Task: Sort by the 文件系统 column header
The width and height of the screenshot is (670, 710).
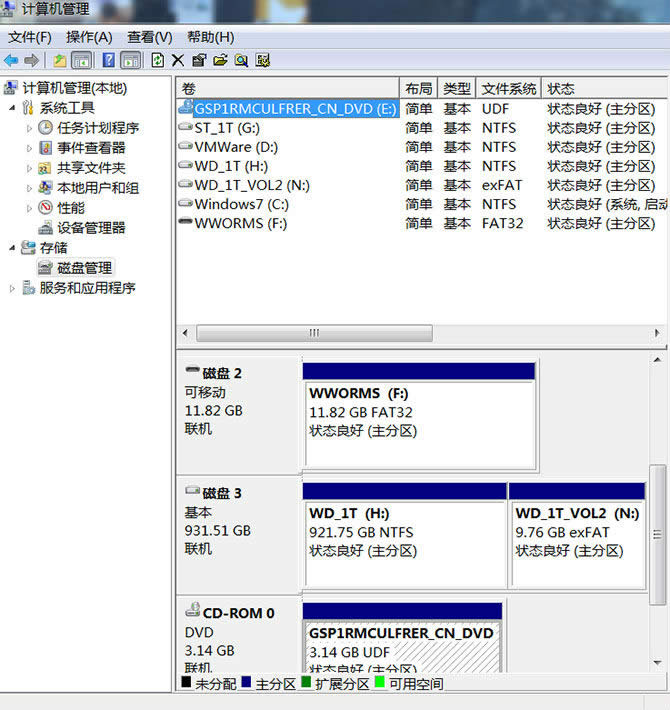Action: (x=508, y=88)
